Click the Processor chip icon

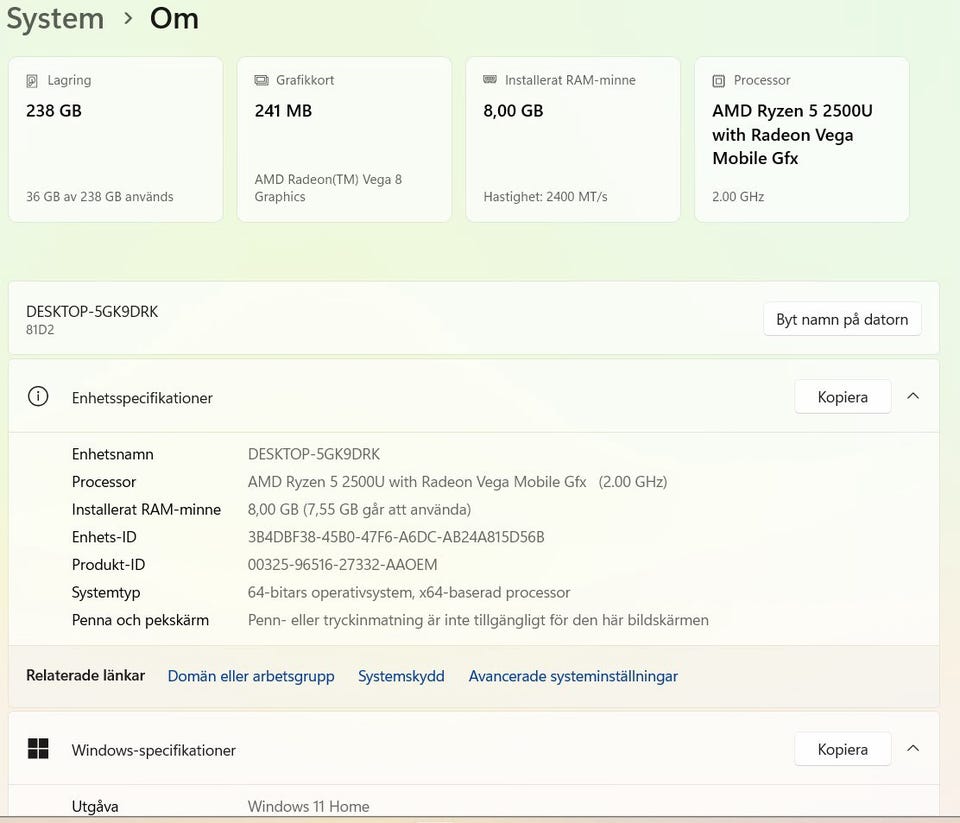coord(719,80)
